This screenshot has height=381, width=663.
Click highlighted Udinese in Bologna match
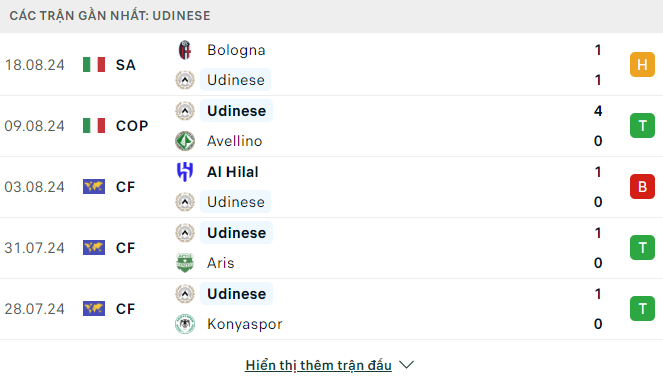(236, 80)
